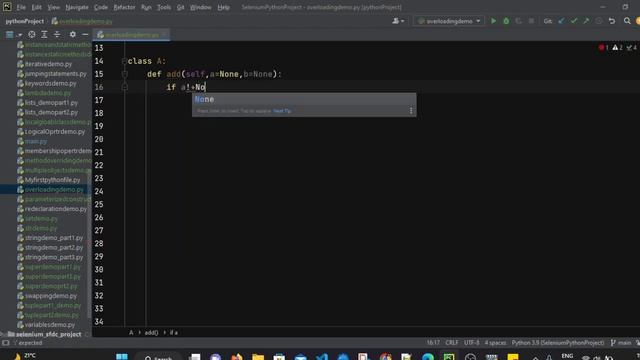Image resolution: width=640 pixels, height=360 pixels.
Task: Select opened file using the target icon
Action: click(x=31, y=35)
